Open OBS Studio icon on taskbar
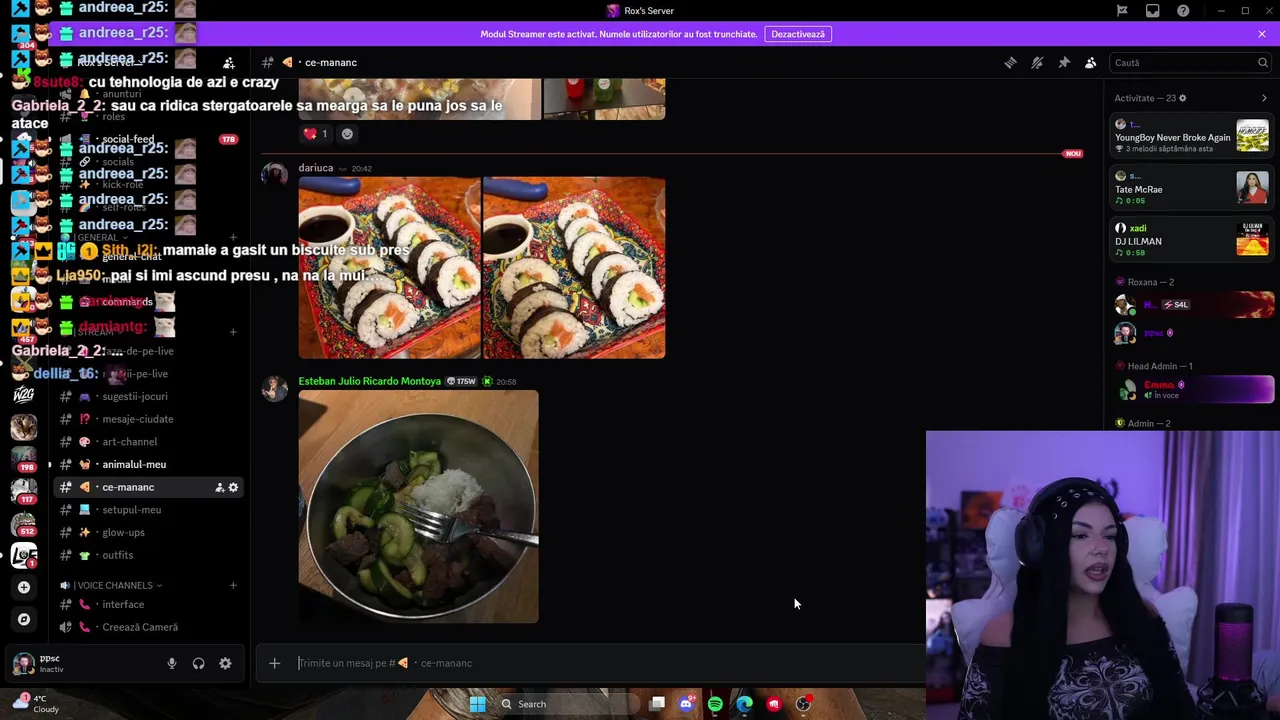Viewport: 1280px width, 720px height. tap(803, 704)
